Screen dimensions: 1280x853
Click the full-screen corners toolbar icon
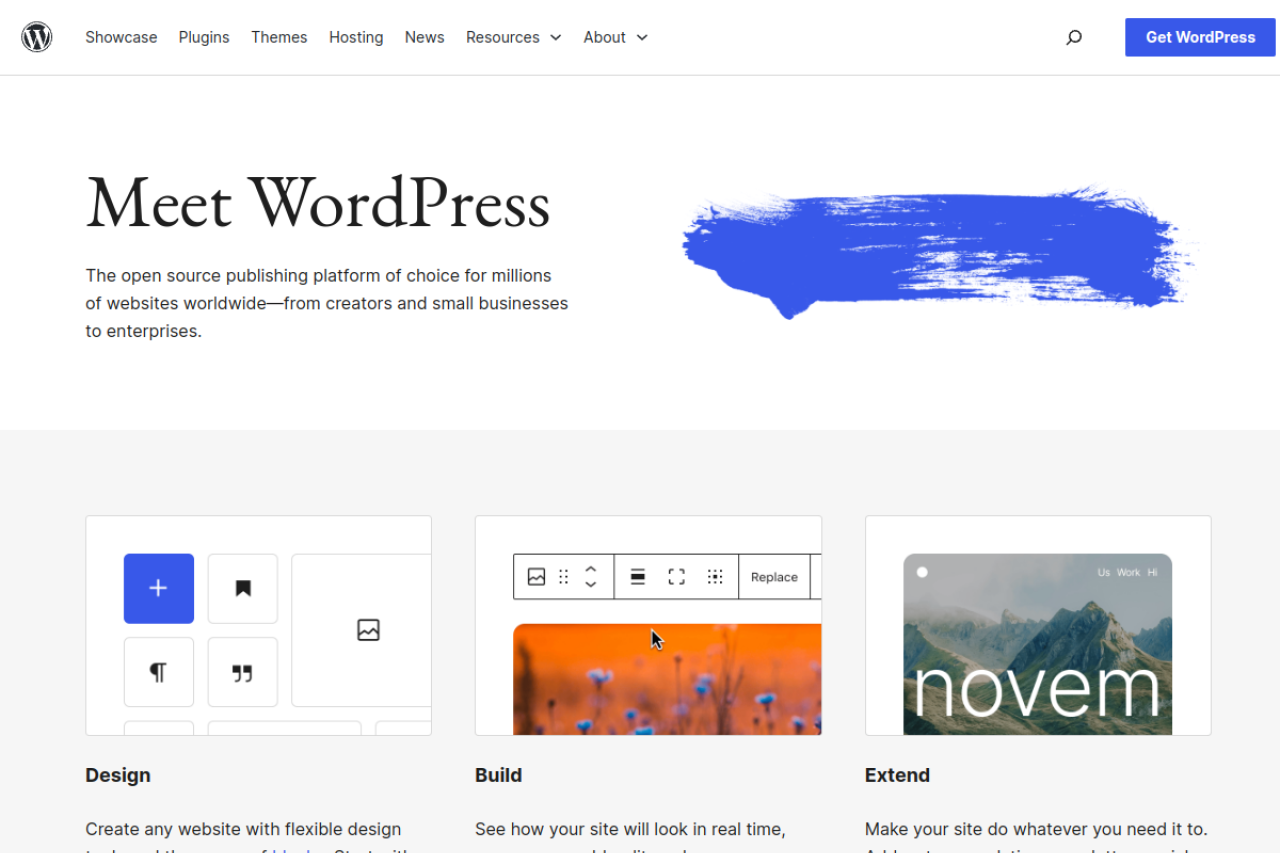coord(677,577)
